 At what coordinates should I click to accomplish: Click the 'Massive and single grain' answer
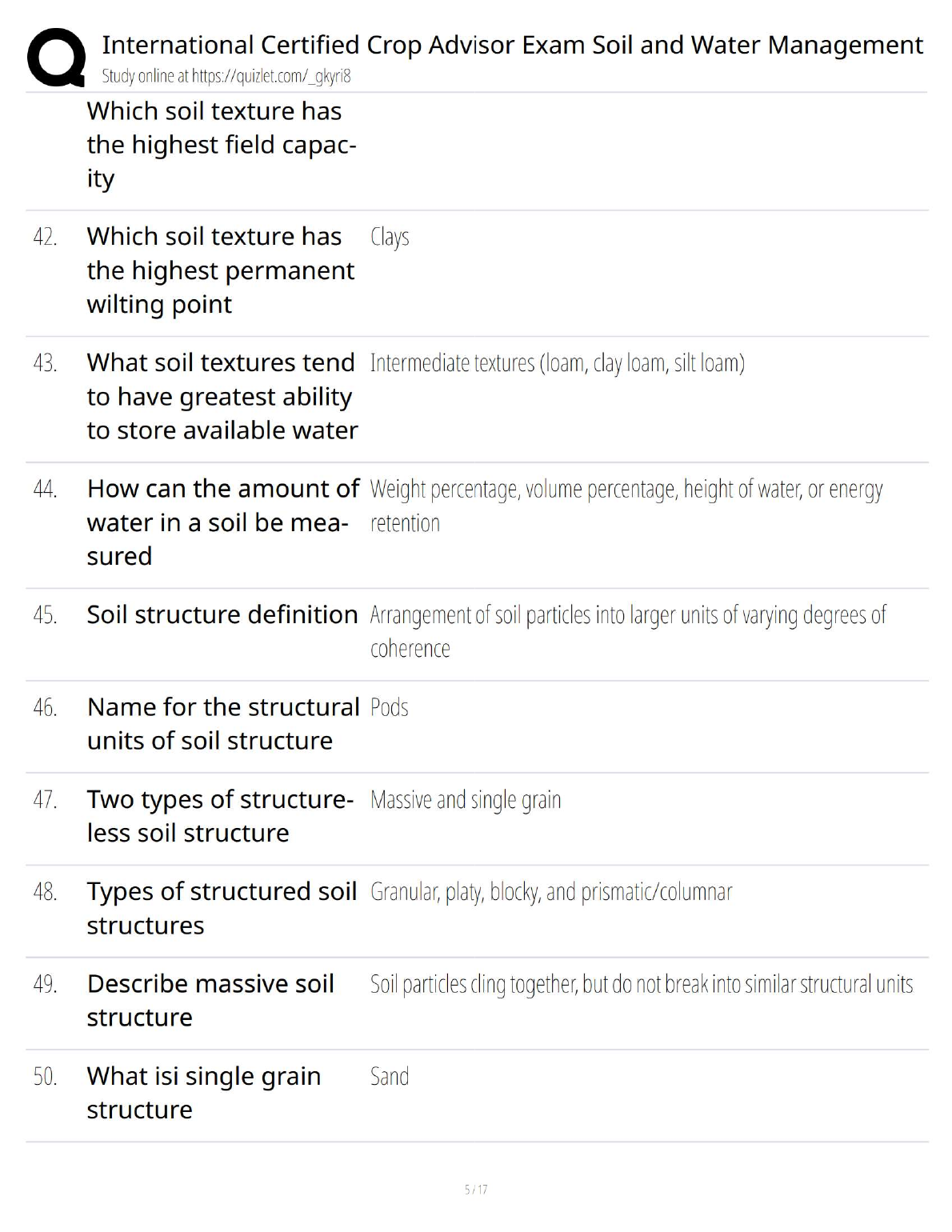click(466, 800)
